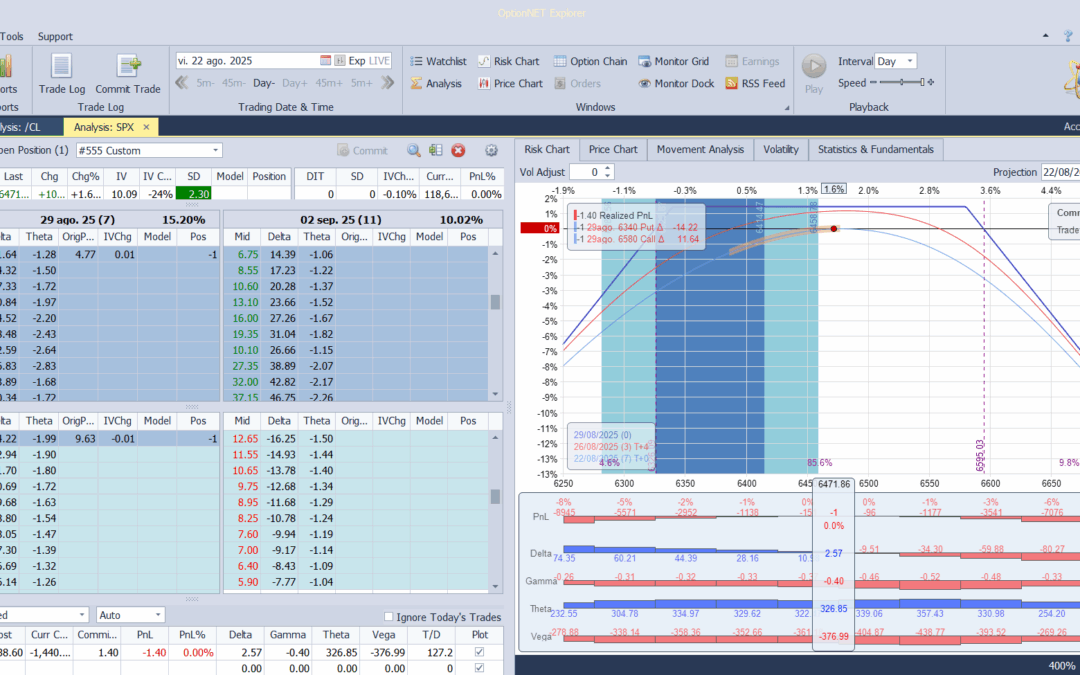Viewport: 1080px width, 675px height.
Task: Click the magnifier search icon beside Commit
Action: point(413,150)
